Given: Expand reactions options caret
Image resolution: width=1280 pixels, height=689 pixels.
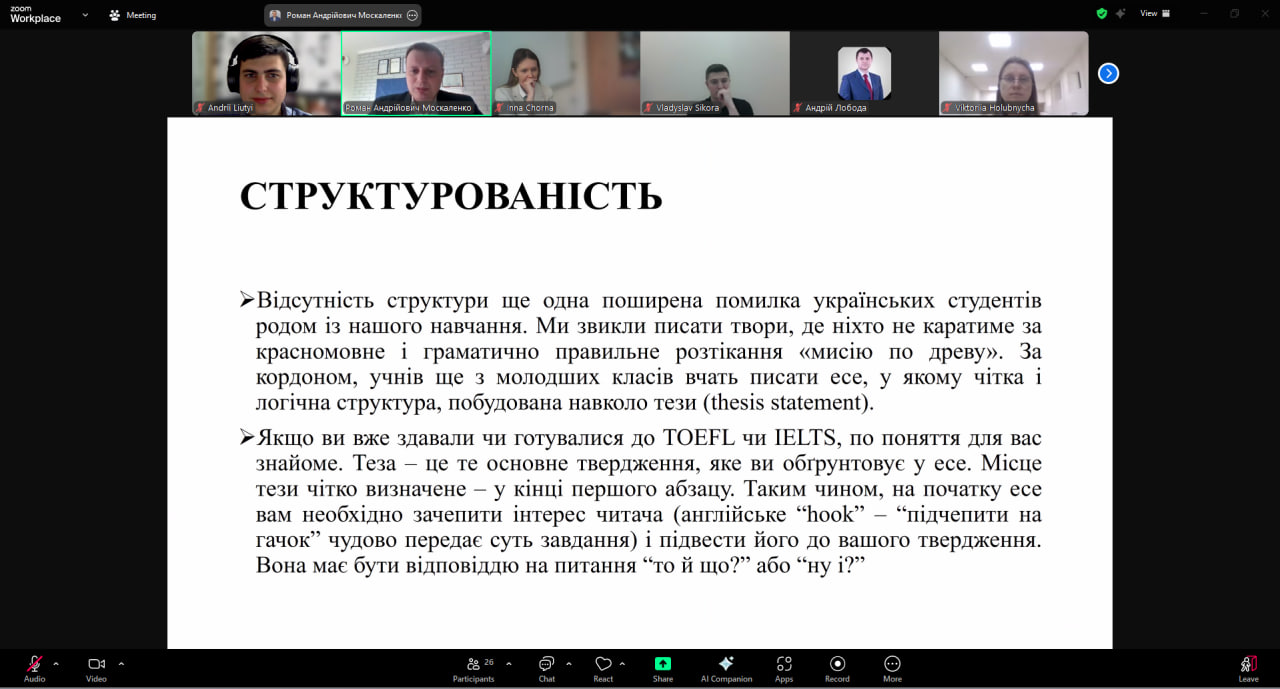Looking at the screenshot, I should click(622, 663).
